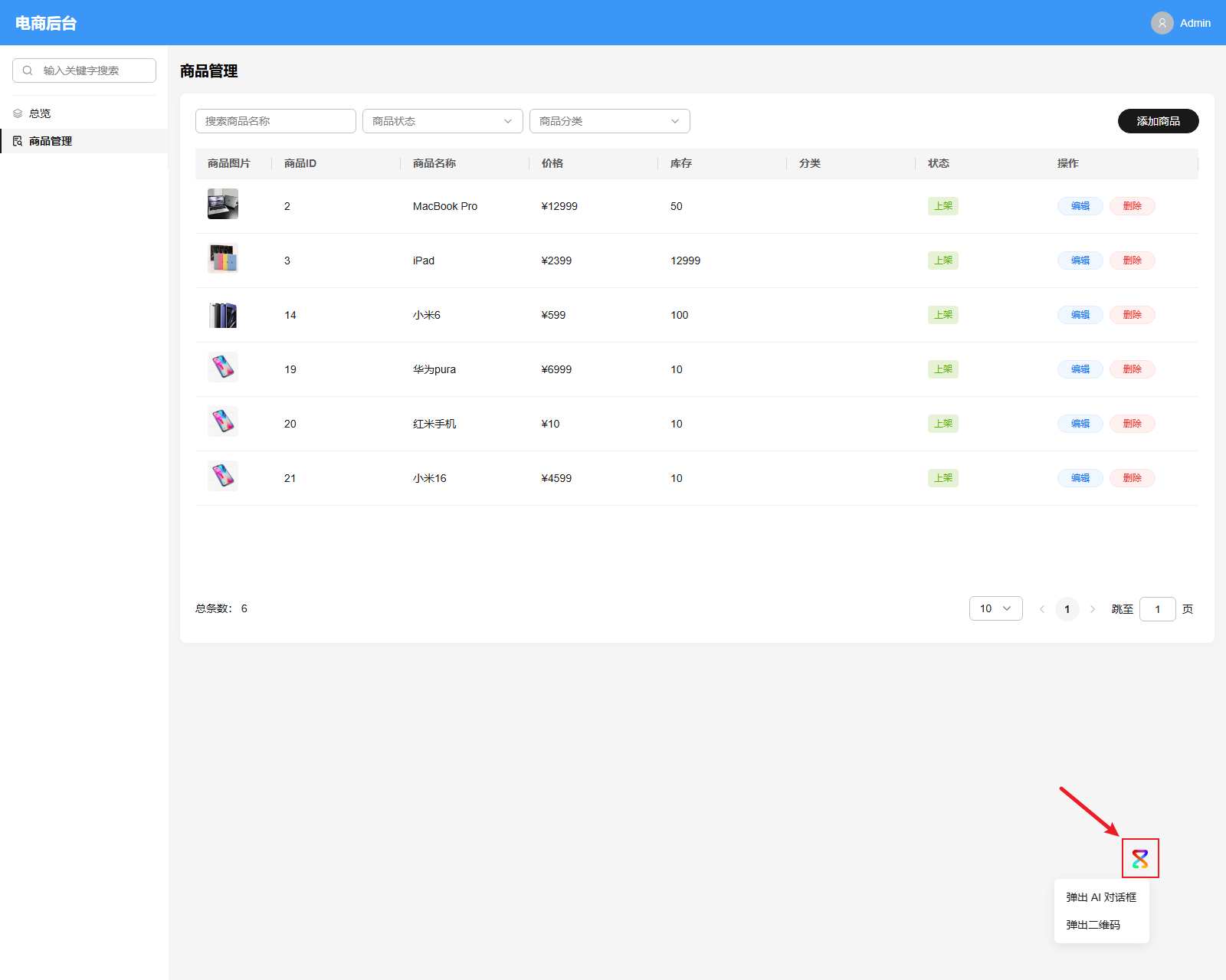The width and height of the screenshot is (1226, 980).
Task: Click the ¥12999 price cell
Action: point(559,206)
